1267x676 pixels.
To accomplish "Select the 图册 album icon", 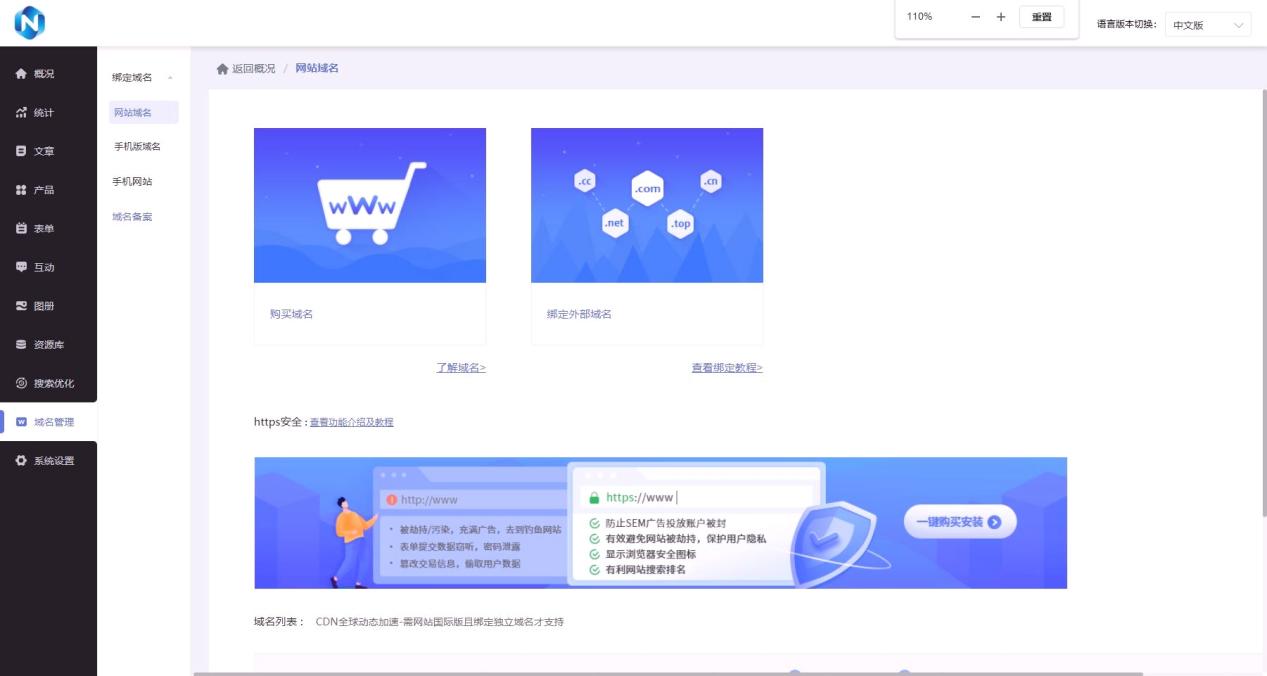I will point(21,306).
